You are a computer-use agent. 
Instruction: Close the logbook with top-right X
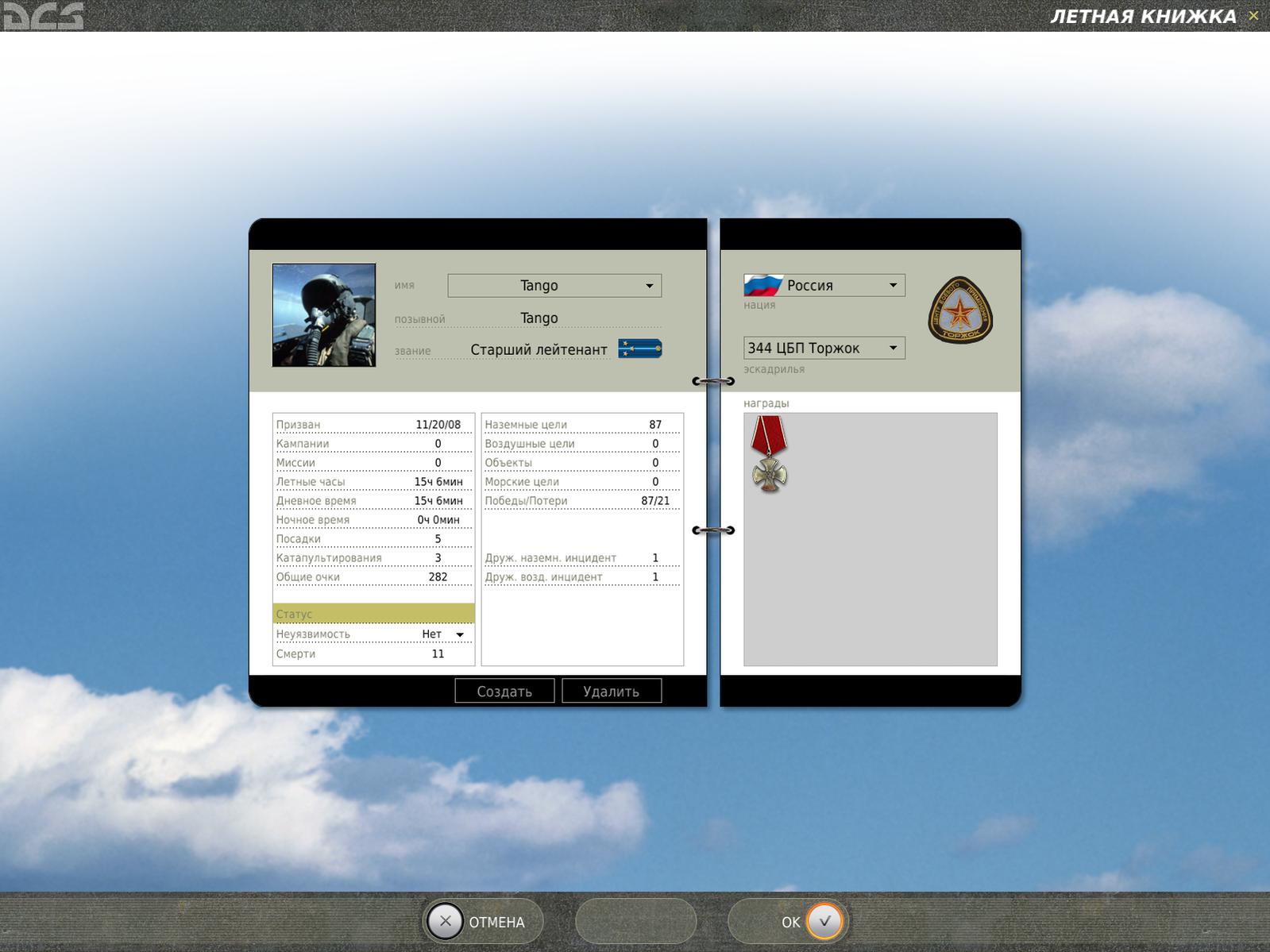[1253, 15]
